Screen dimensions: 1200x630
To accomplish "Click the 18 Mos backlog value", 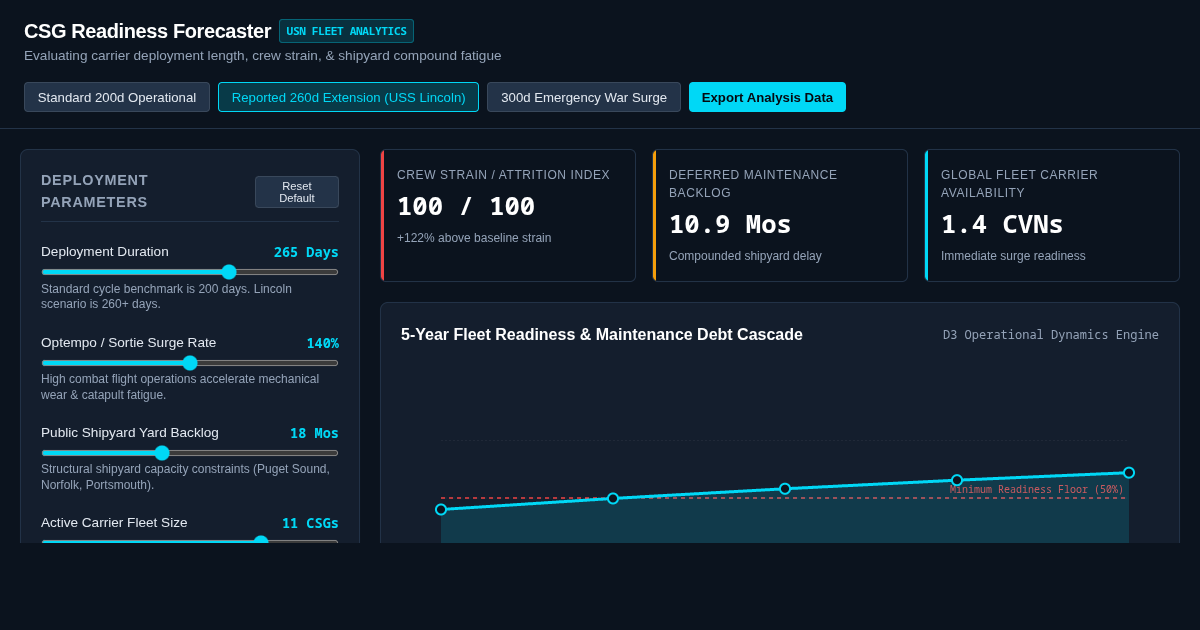I will click(314, 433).
